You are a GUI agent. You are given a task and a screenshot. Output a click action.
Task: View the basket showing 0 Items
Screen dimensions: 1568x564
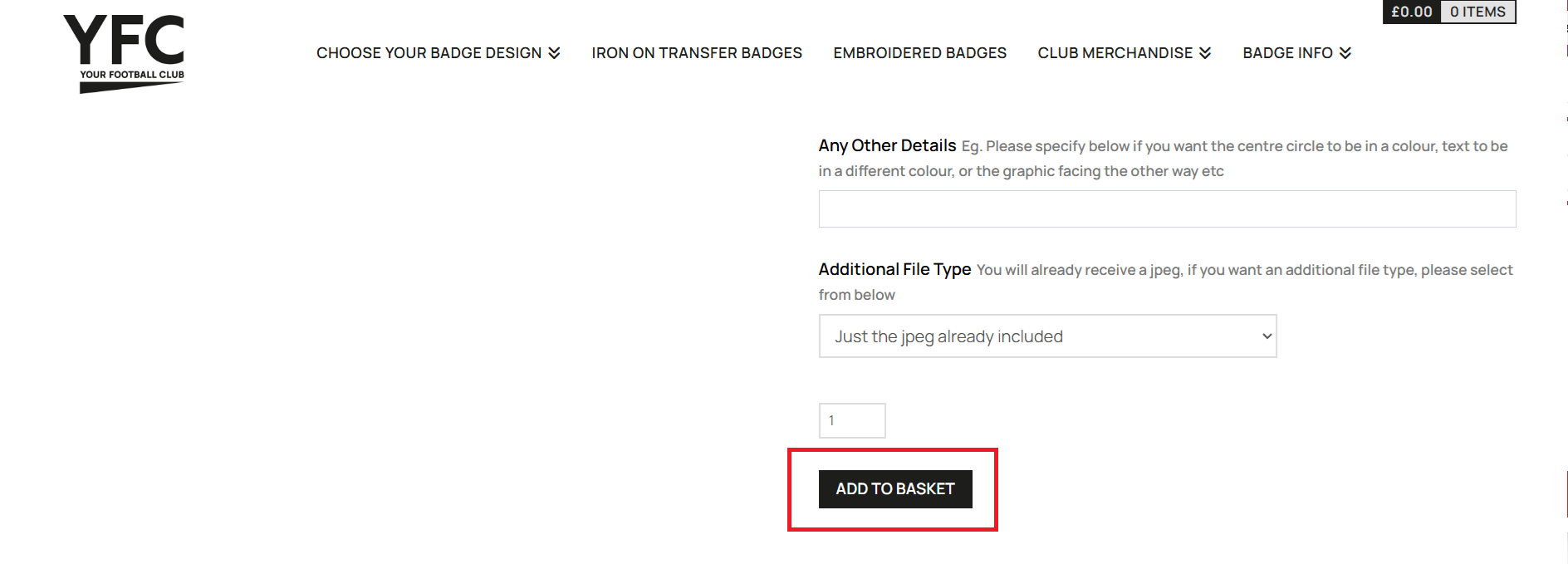pyautogui.click(x=1477, y=12)
